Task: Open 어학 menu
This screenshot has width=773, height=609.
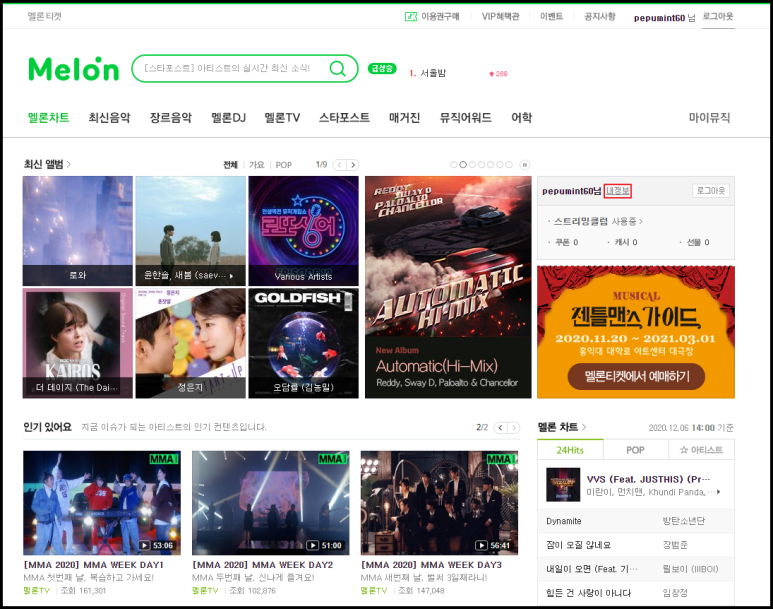Action: (x=522, y=118)
